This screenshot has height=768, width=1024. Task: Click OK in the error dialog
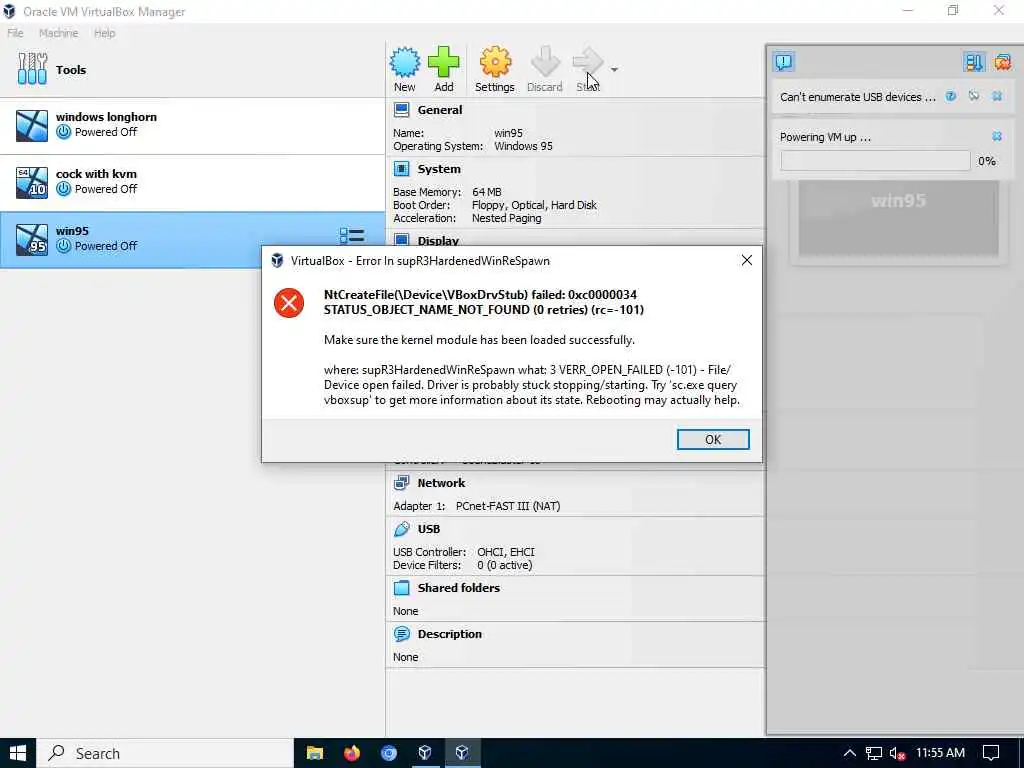(713, 440)
